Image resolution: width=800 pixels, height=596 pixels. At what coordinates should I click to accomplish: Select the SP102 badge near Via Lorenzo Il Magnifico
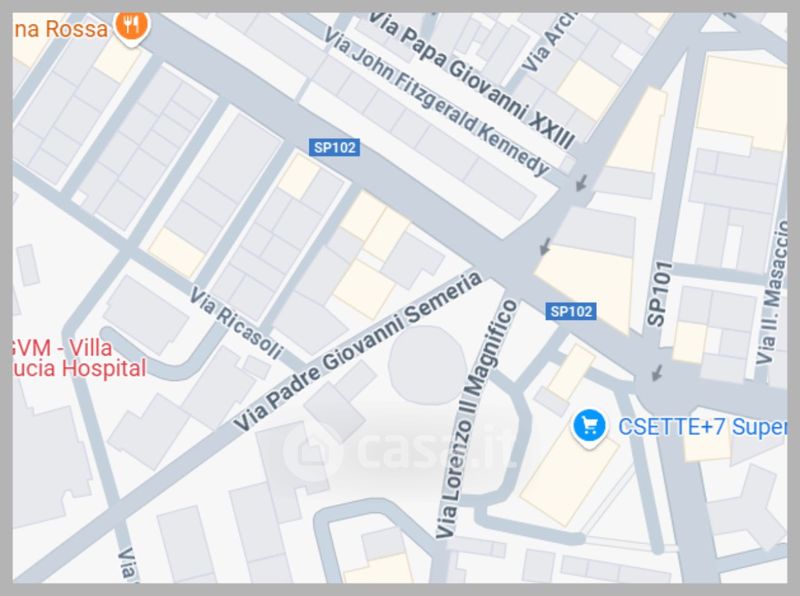point(571,311)
